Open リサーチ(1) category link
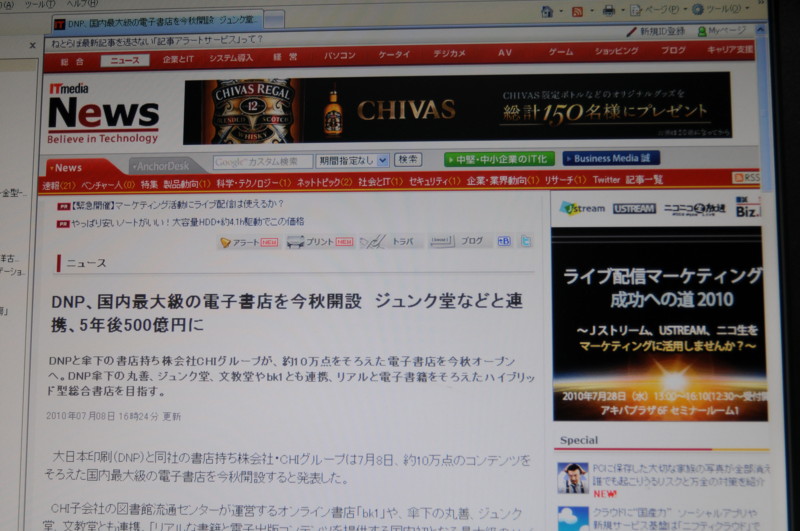This screenshot has width=800, height=531. (x=565, y=180)
